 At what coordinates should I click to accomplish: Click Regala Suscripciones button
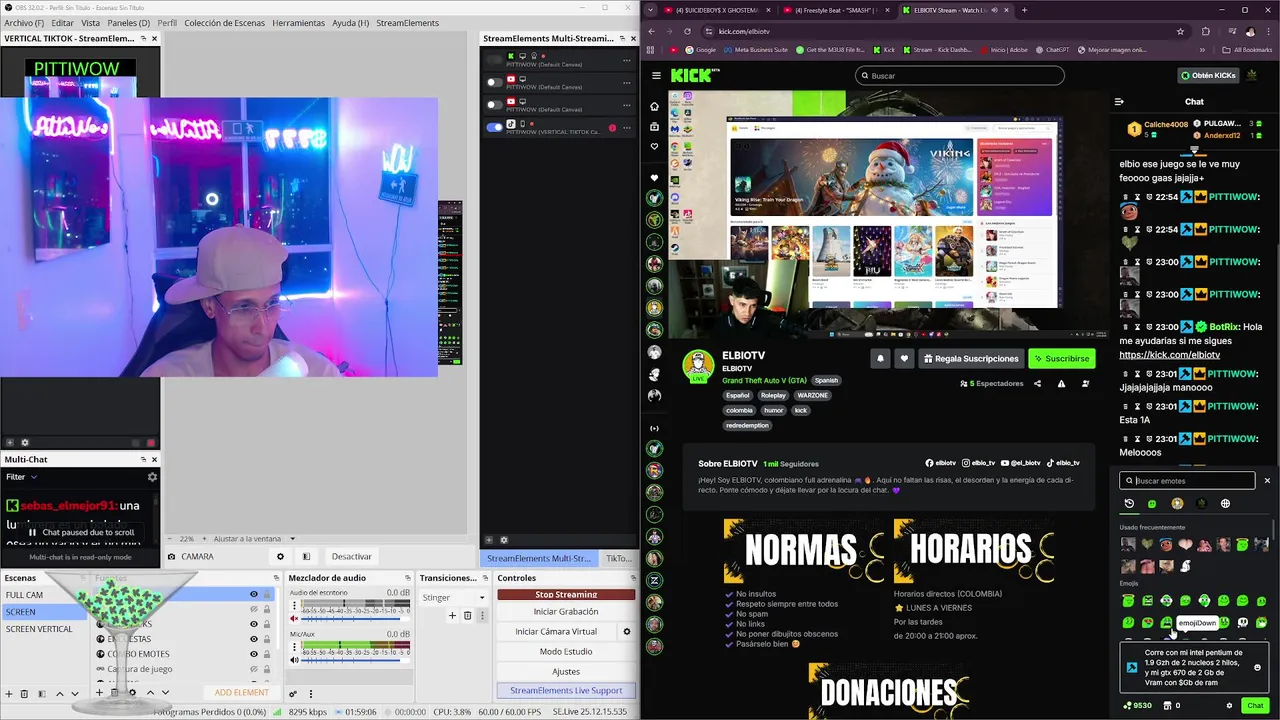971,358
